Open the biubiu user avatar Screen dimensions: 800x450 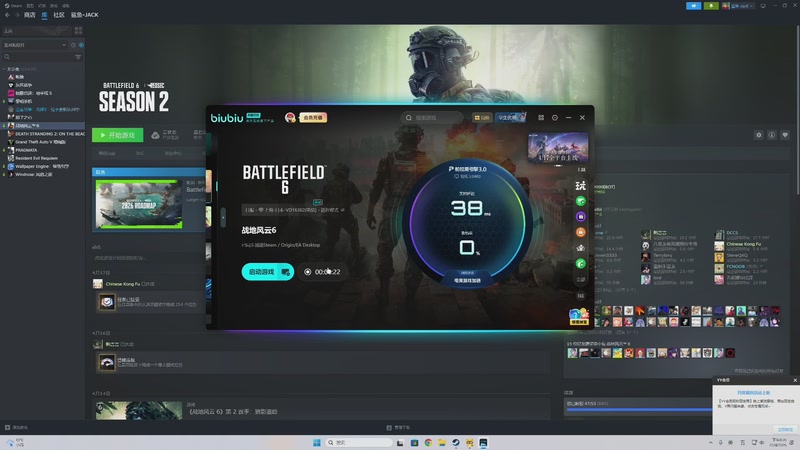point(290,117)
